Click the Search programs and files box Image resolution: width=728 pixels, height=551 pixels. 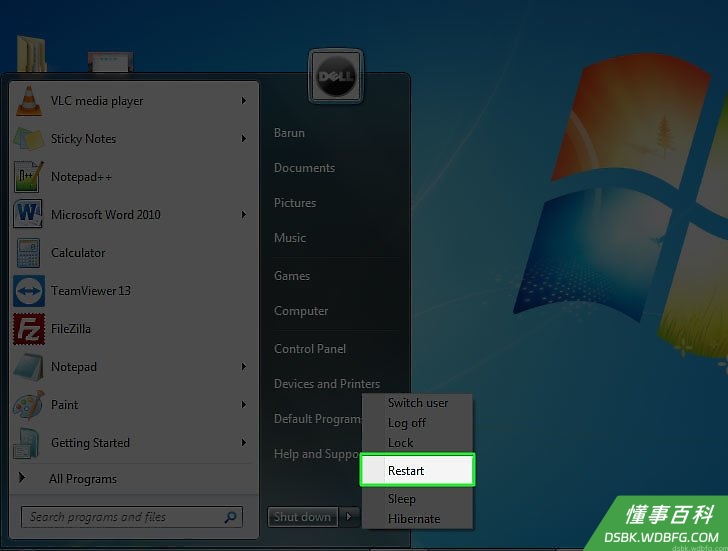(132, 517)
